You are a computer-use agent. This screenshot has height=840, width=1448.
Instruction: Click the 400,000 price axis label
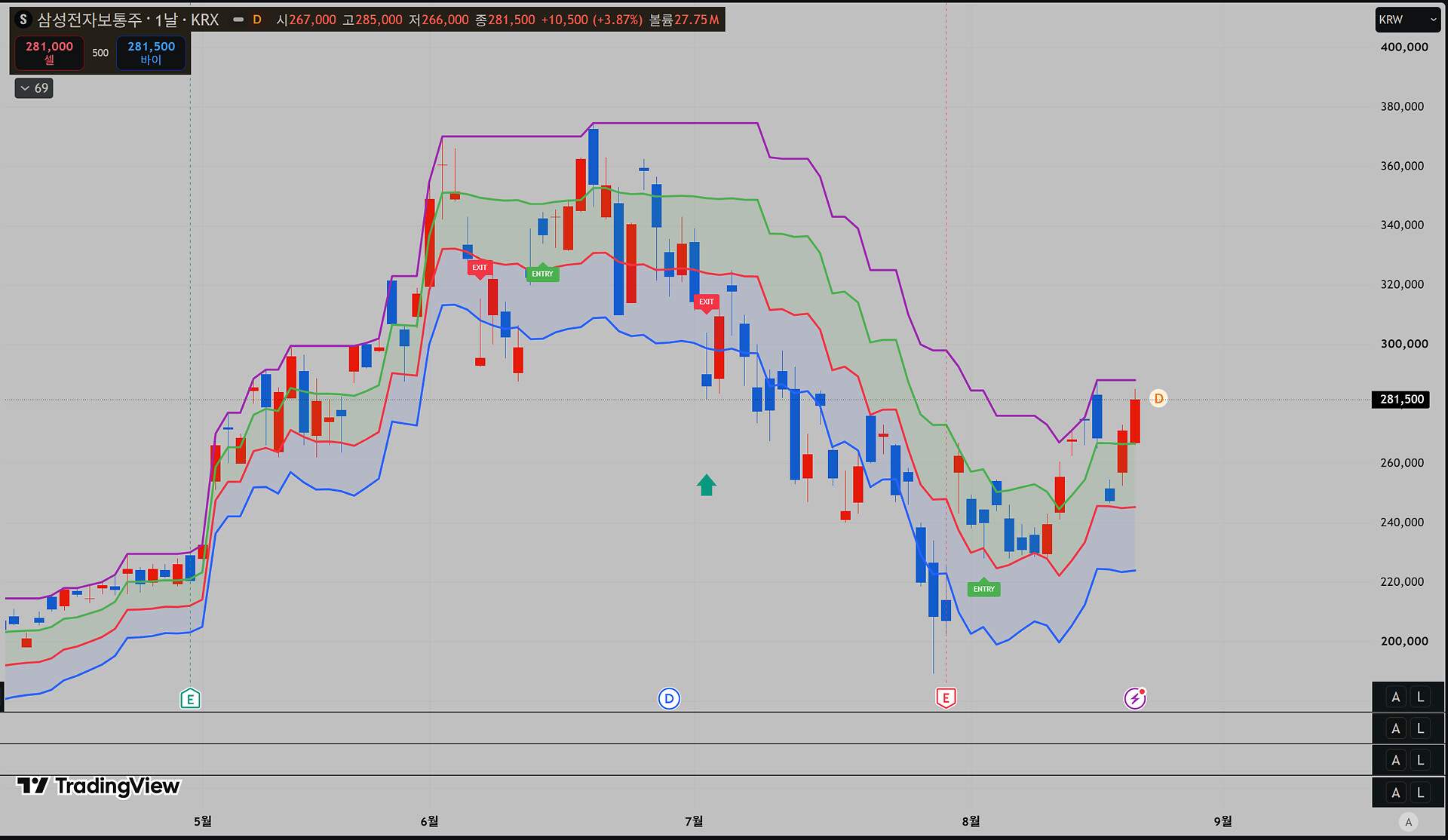1404,47
